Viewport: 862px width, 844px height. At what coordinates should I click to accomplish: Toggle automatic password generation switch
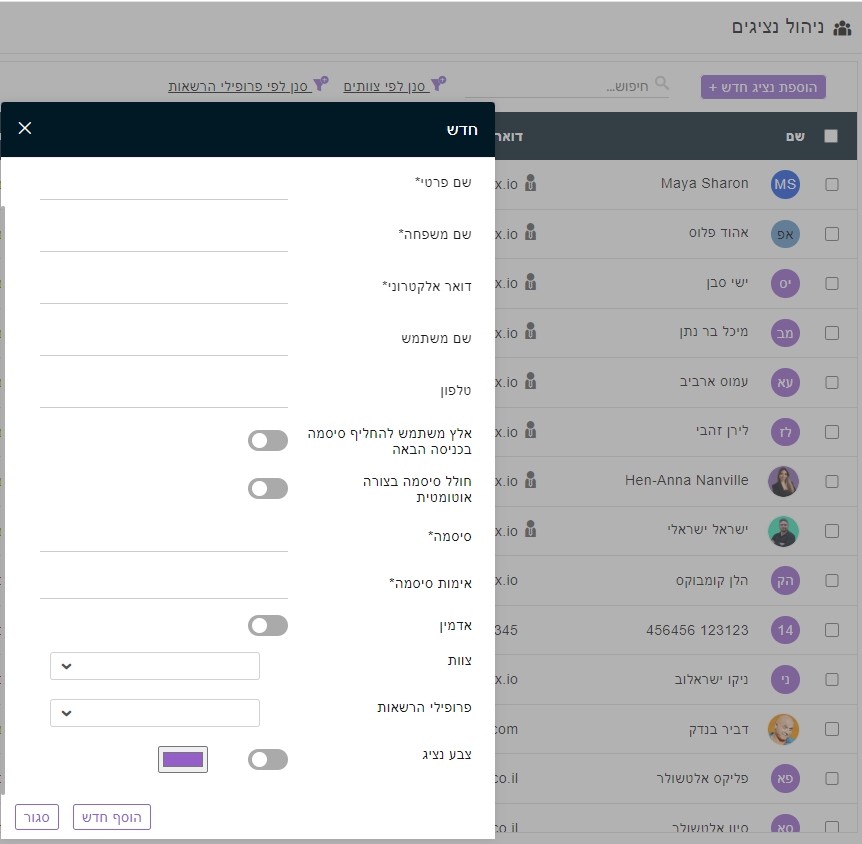coord(268,488)
